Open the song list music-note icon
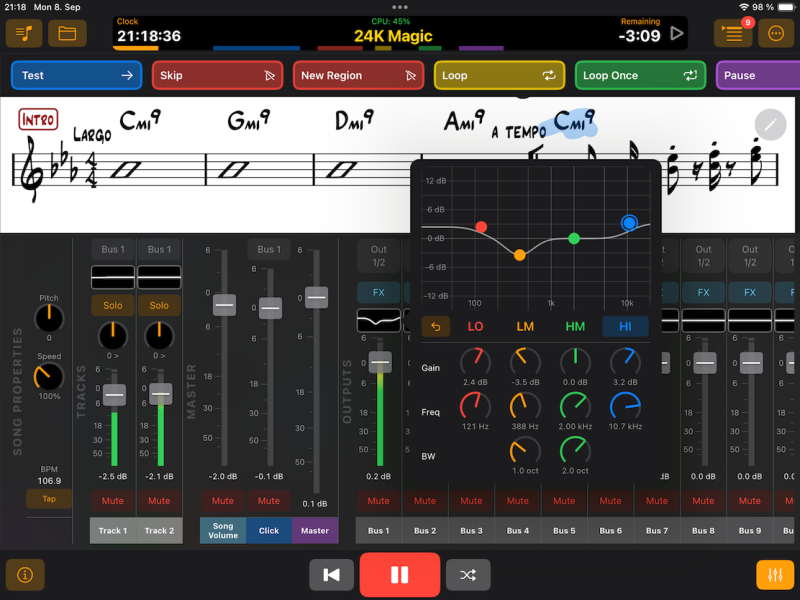800x600 pixels. [24, 33]
